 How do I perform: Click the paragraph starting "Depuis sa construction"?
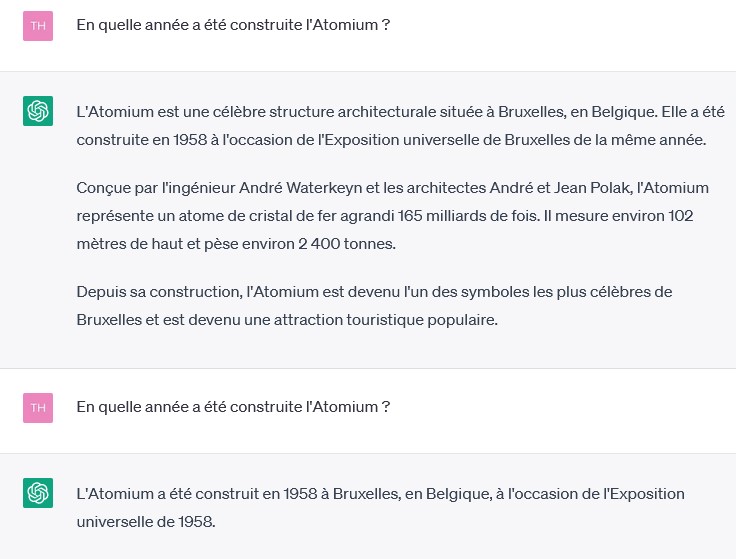click(374, 305)
